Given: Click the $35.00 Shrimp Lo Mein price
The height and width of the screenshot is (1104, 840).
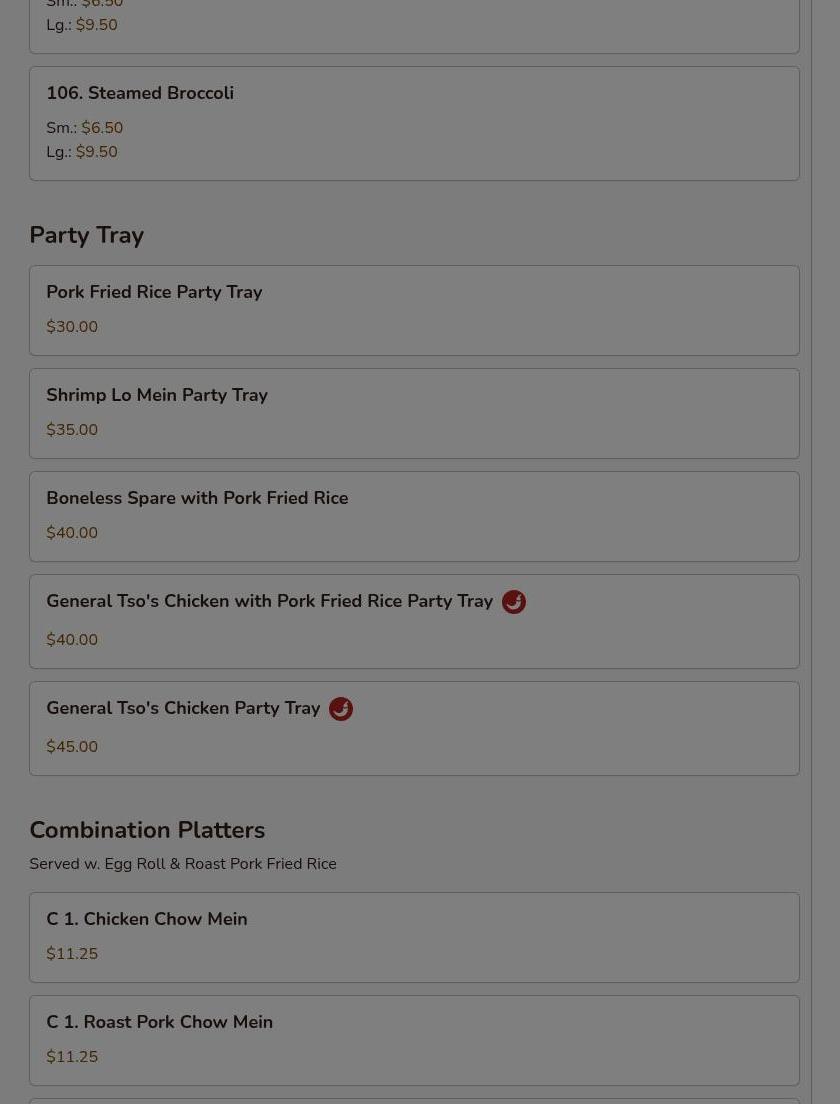Looking at the screenshot, I should point(72,430).
